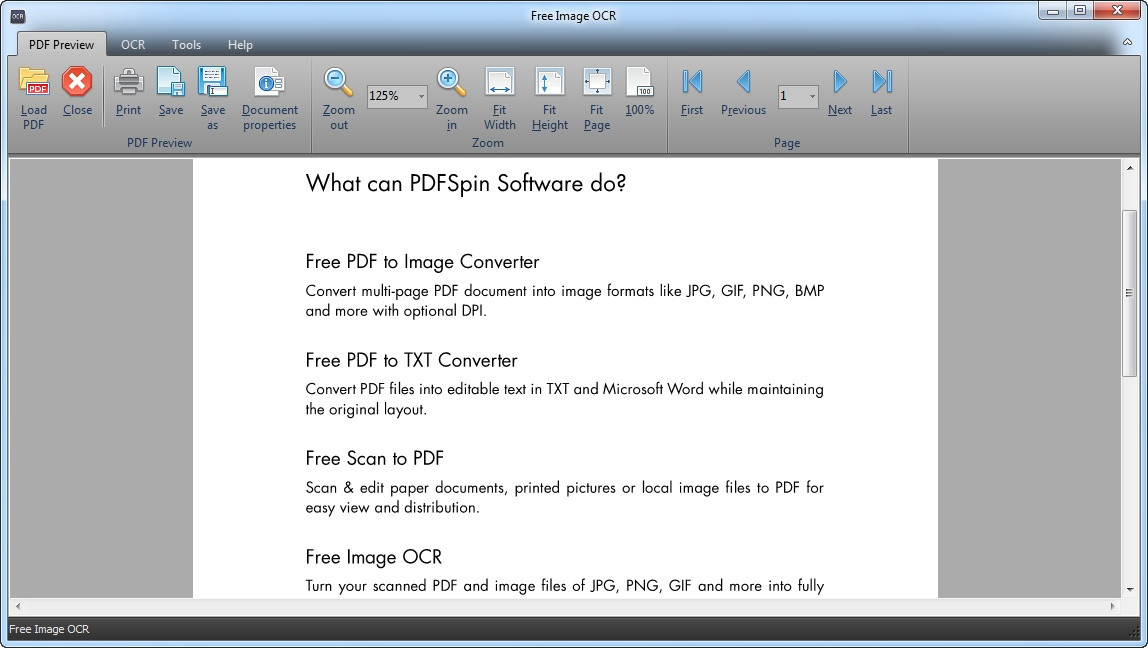1148x648 pixels.
Task: Click the window resize grip in status bar
Action: [1136, 632]
